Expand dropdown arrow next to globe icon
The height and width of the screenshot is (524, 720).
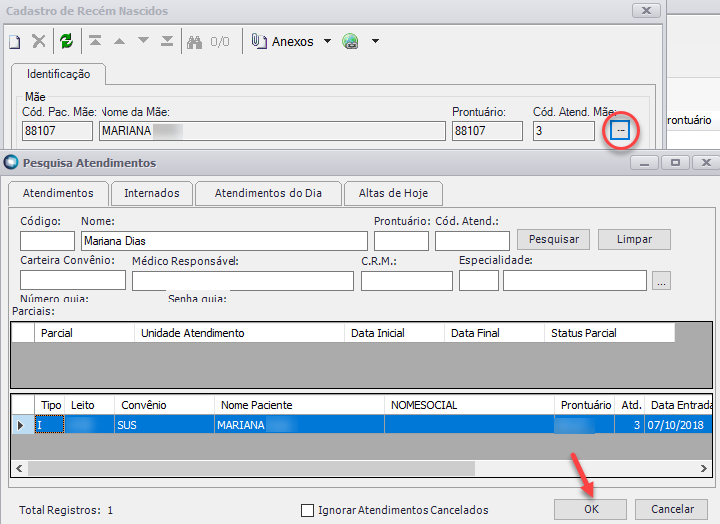375,41
